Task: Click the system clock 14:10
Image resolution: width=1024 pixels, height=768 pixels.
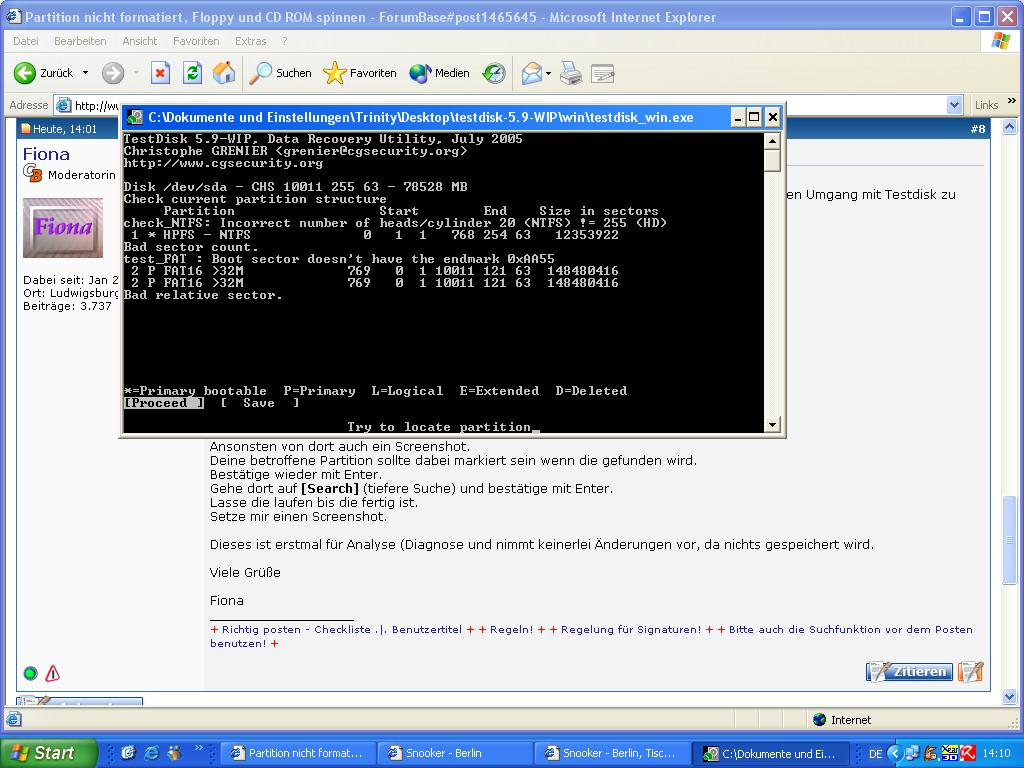Action: tap(997, 753)
